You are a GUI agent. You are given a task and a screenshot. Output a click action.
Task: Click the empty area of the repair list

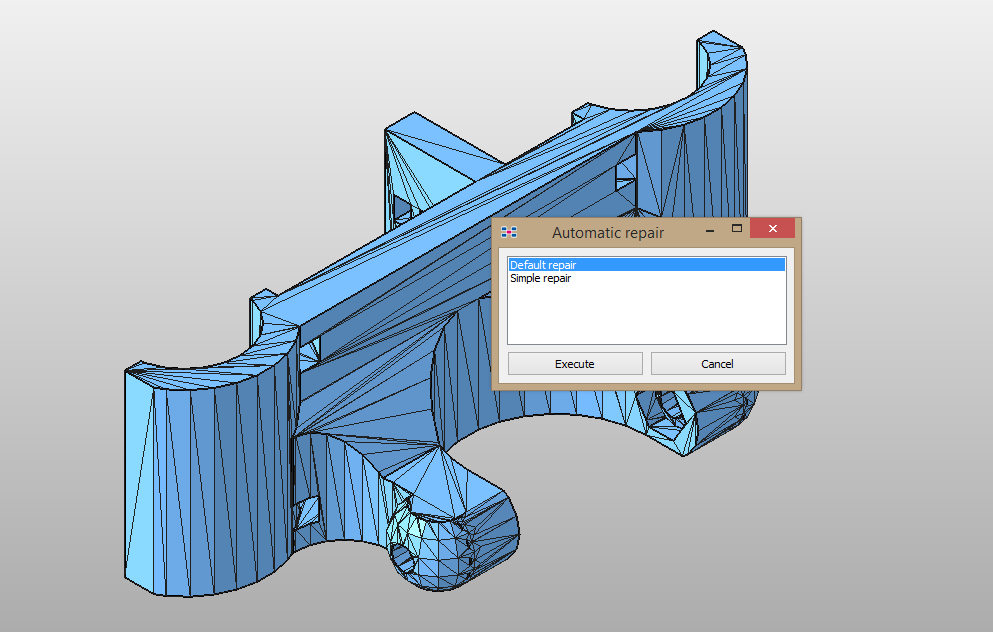647,315
